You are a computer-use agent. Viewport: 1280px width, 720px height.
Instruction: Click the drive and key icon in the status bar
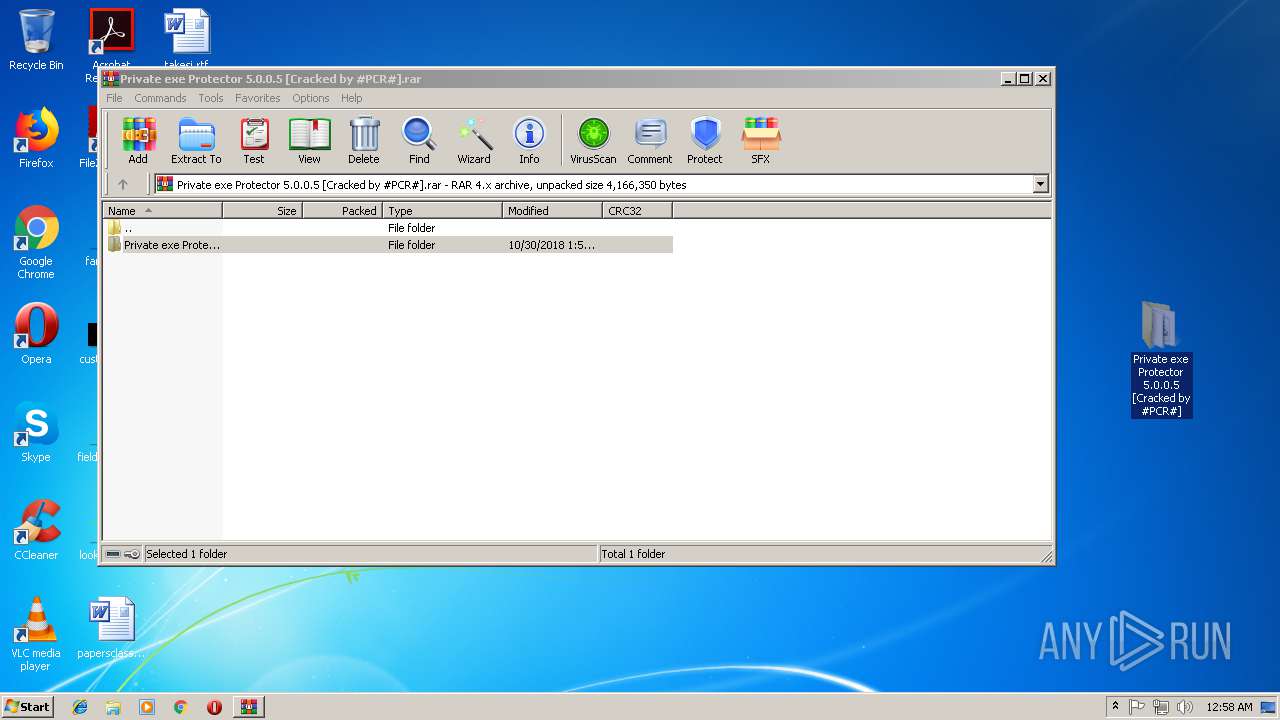pyautogui.click(x=123, y=554)
